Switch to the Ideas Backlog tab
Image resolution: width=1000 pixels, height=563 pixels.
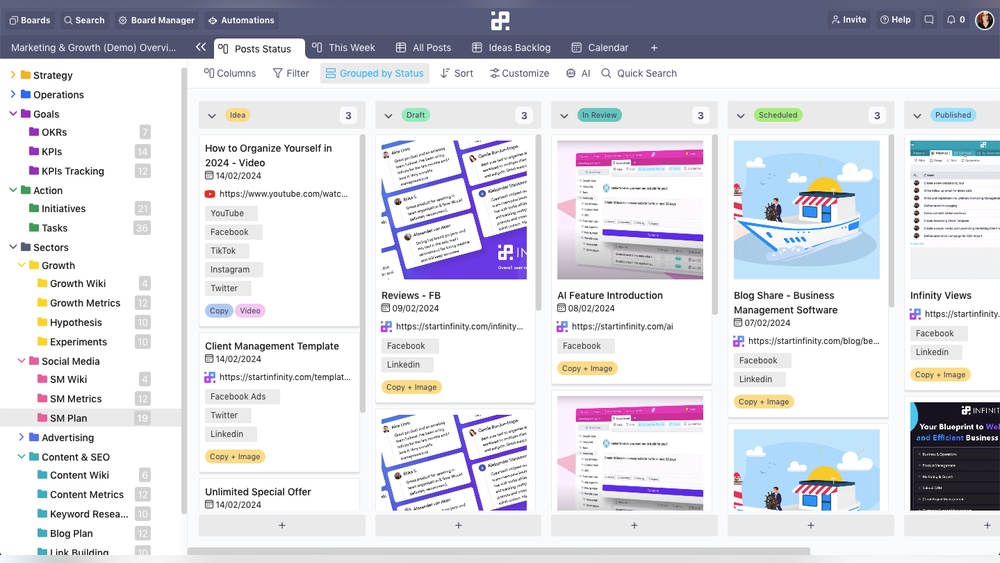coord(511,48)
